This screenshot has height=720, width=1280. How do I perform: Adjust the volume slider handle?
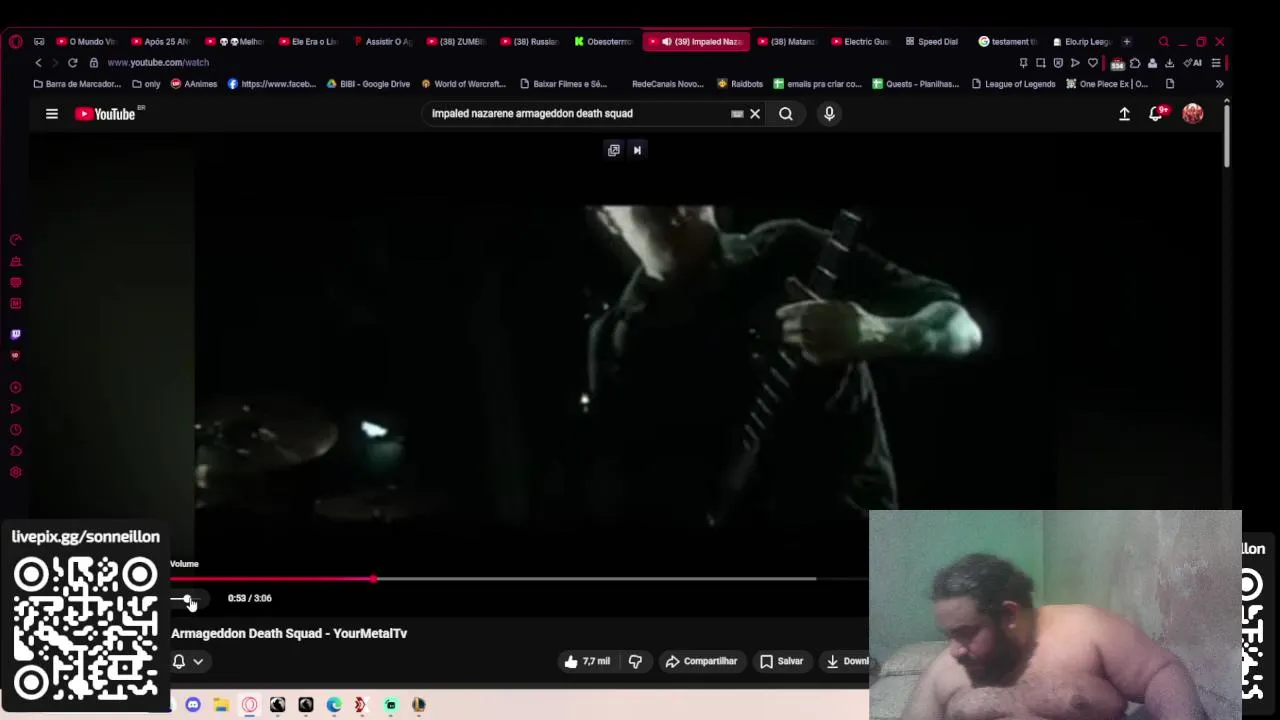click(x=187, y=599)
